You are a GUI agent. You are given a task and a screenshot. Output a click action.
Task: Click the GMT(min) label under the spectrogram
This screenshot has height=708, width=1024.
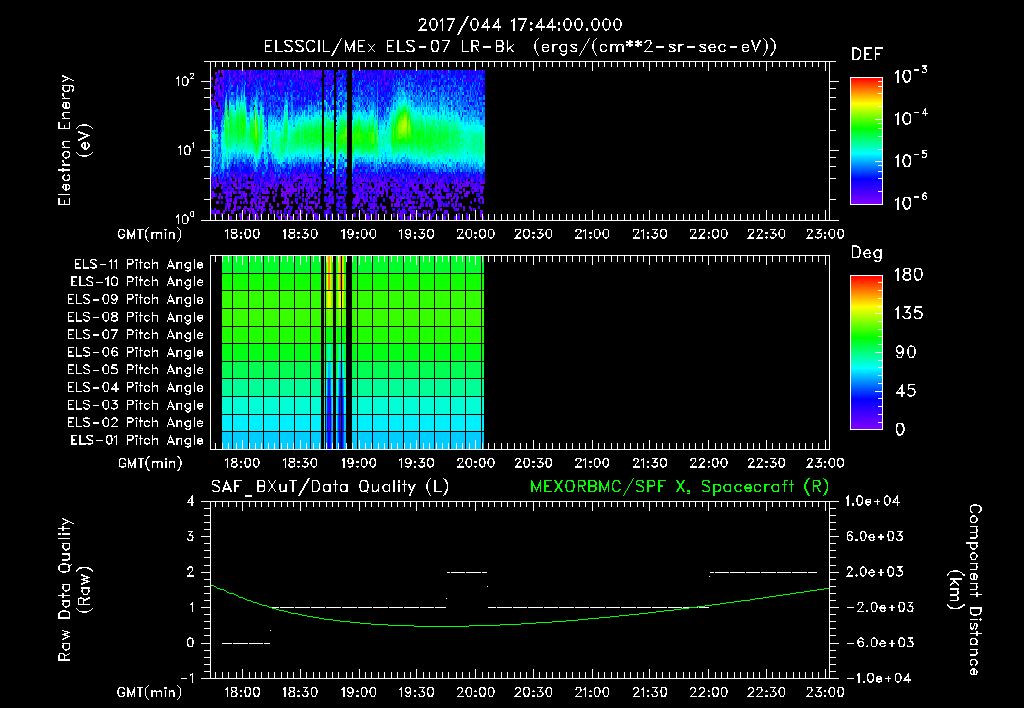coord(150,234)
